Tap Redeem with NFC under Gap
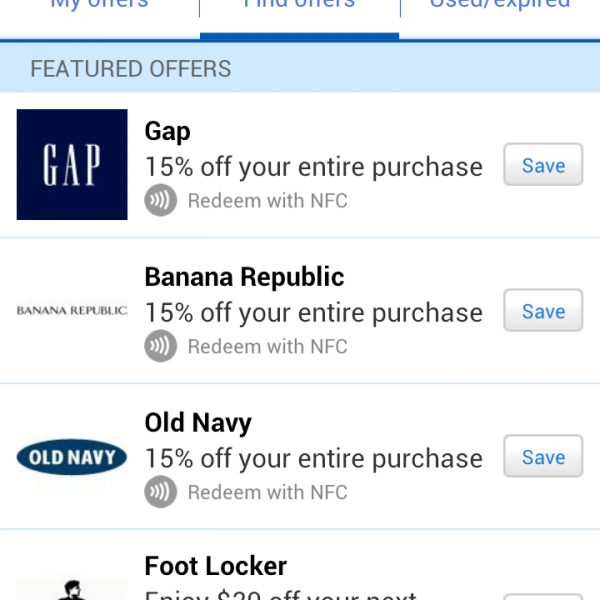 tap(267, 201)
